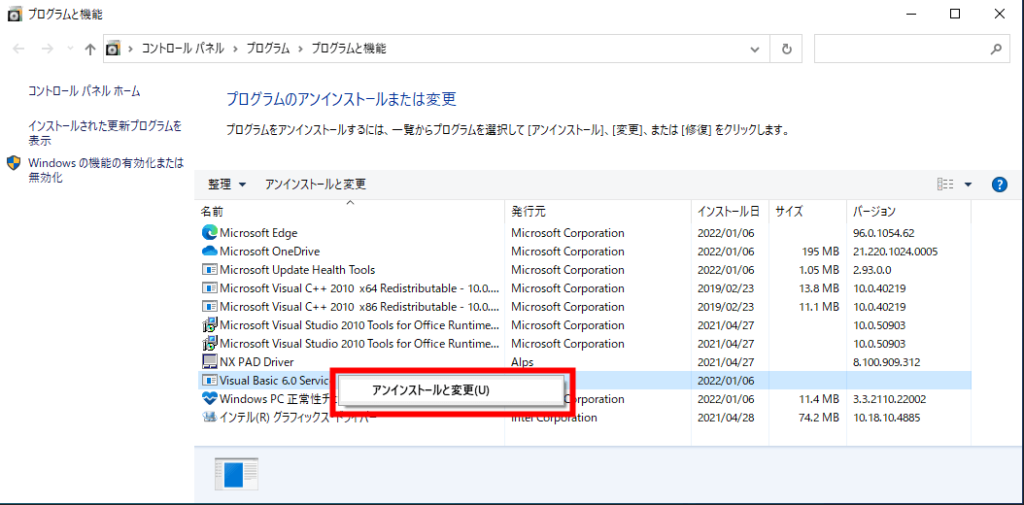Viewport: 1024px width, 505px height.
Task: Open the 整理 dropdown menu
Action: click(x=227, y=185)
